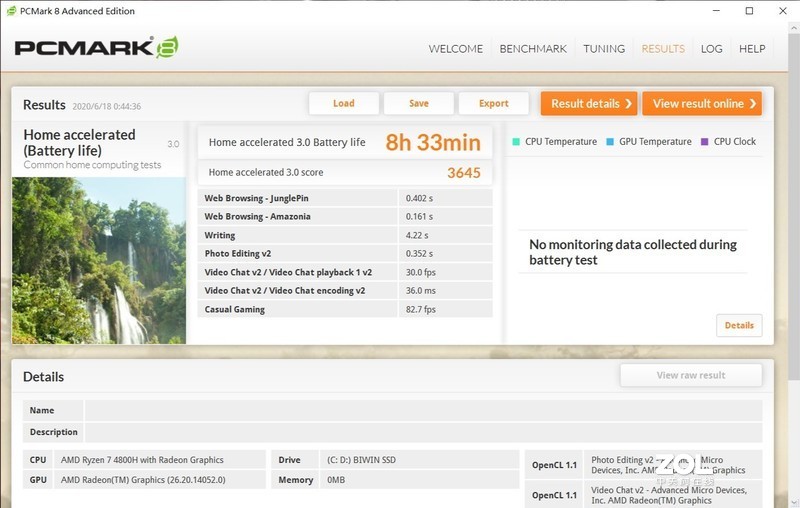
Task: Click the CPU Clock legend swatch
Action: tap(705, 142)
